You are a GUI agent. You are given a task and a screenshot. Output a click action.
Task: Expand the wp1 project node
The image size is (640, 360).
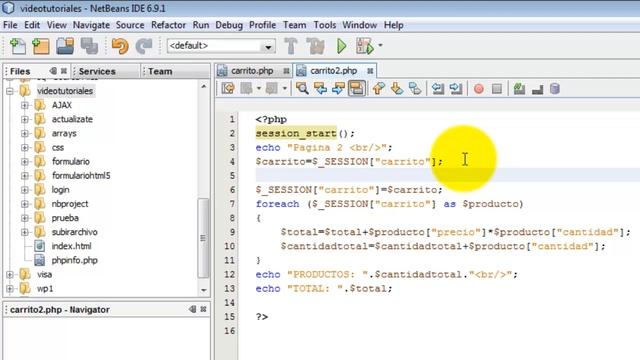[x=10, y=289]
